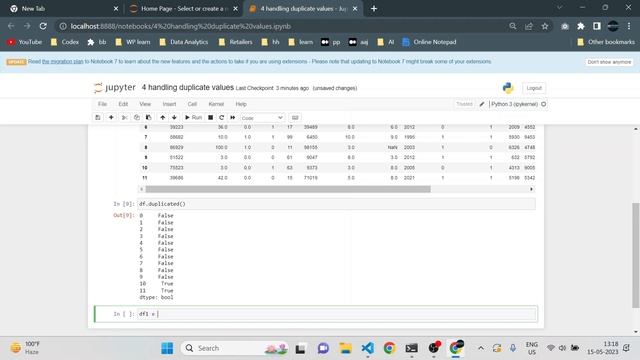Click right arrow of dataframe scrollbar
640x360 pixels.
click(531, 189)
